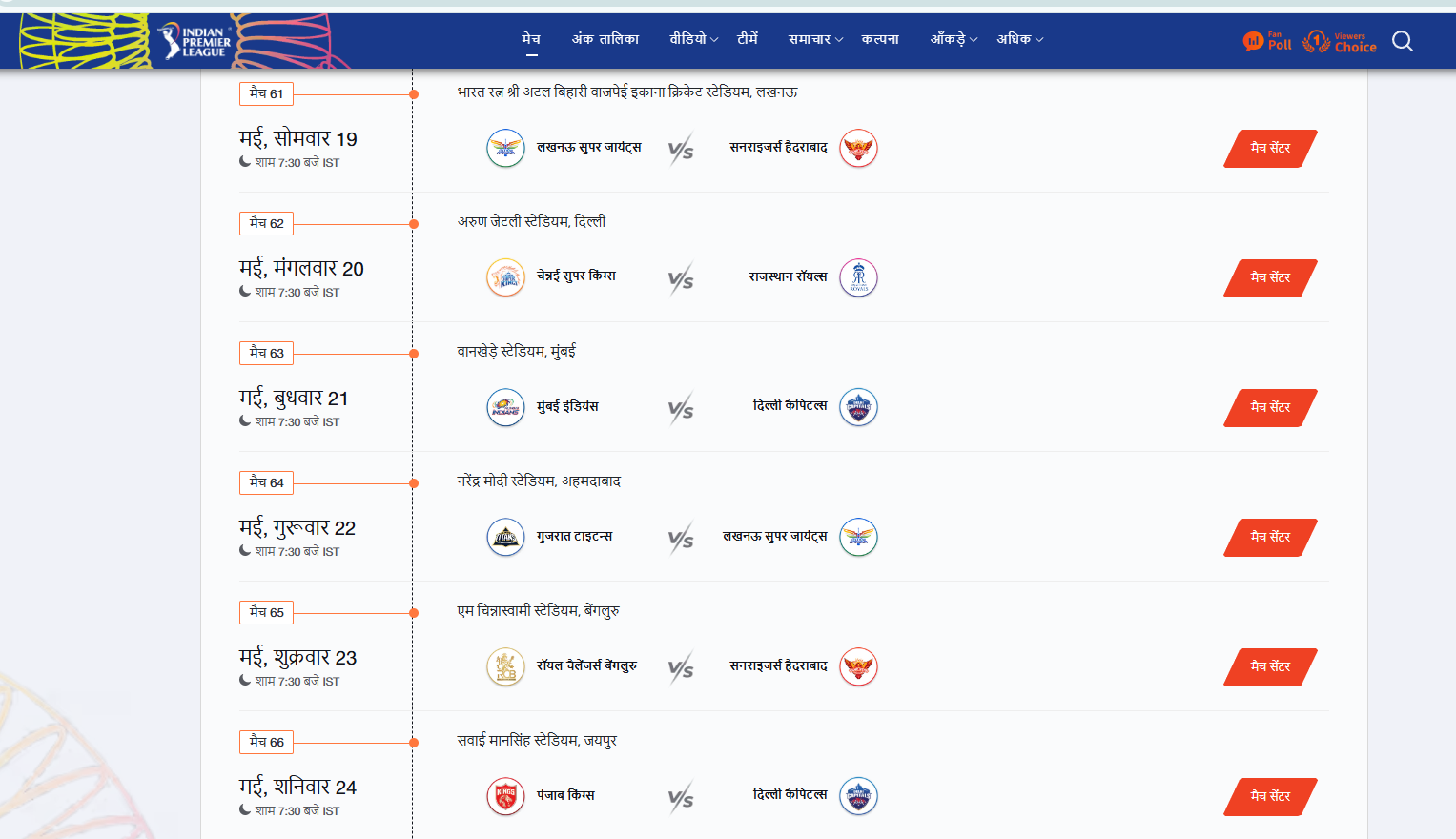
Task: Click Delhi Capitals logo in match 66
Action: click(x=858, y=796)
